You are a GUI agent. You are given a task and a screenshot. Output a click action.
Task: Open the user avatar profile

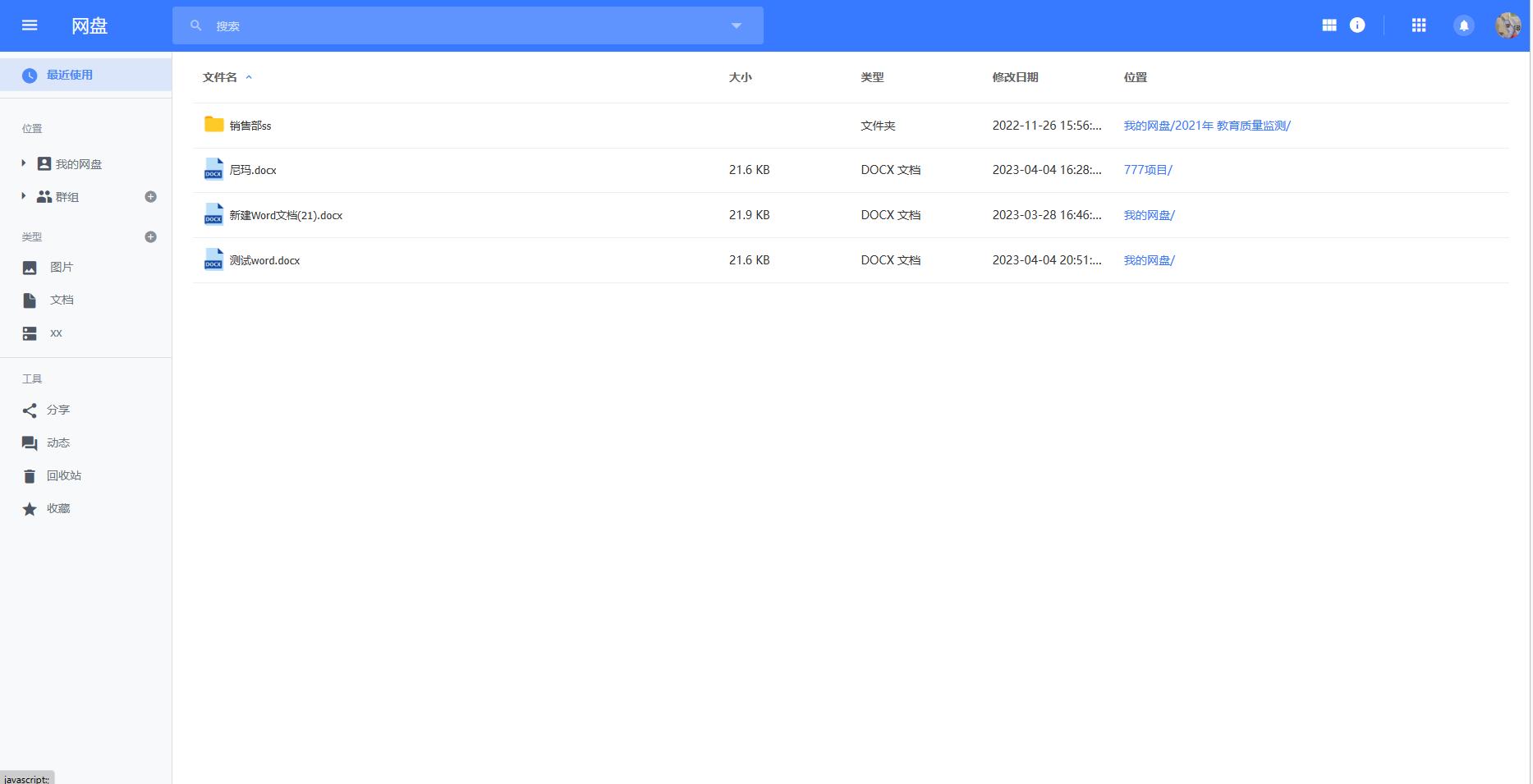(1508, 25)
